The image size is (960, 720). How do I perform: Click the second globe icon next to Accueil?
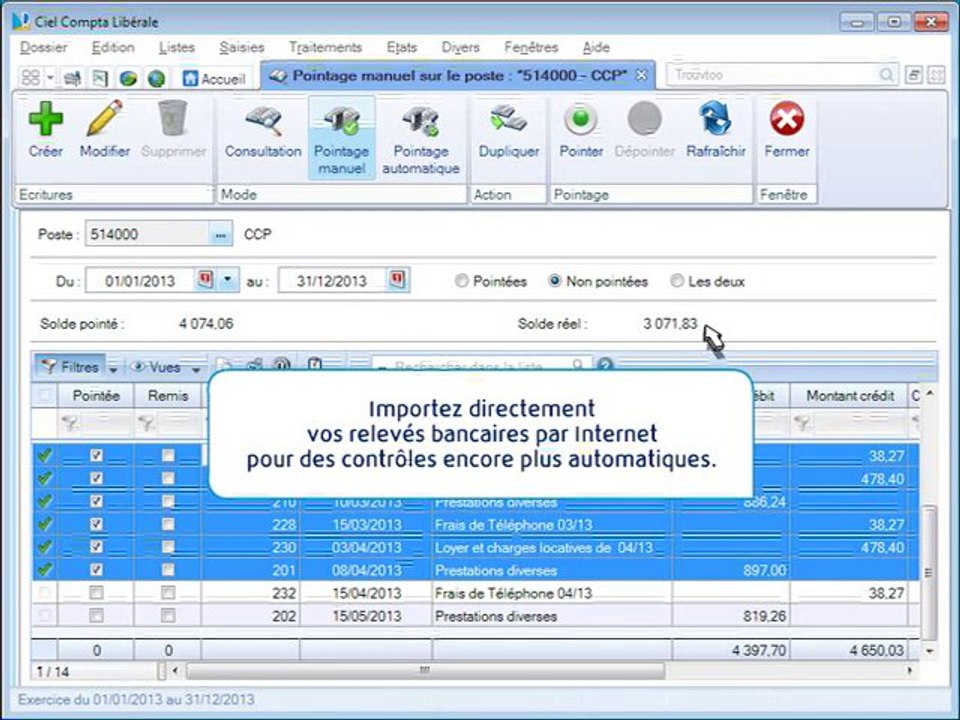[x=157, y=78]
